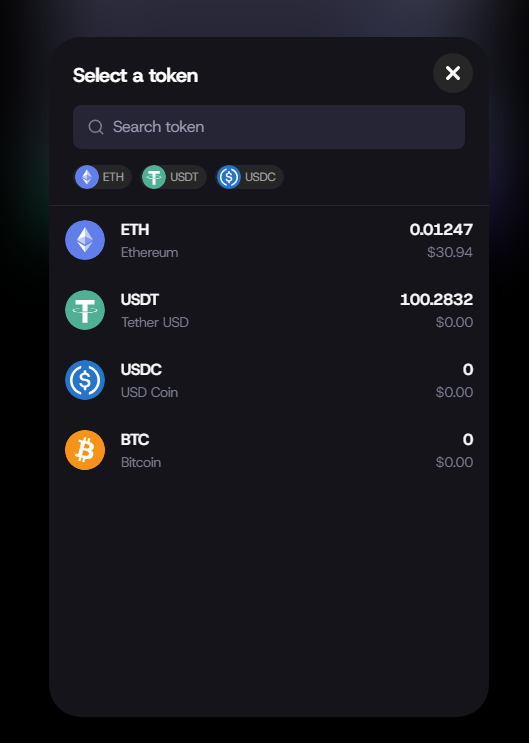The width and height of the screenshot is (529, 743).
Task: Click the Bitcoin logo in token list
Action: pyautogui.click(x=85, y=450)
